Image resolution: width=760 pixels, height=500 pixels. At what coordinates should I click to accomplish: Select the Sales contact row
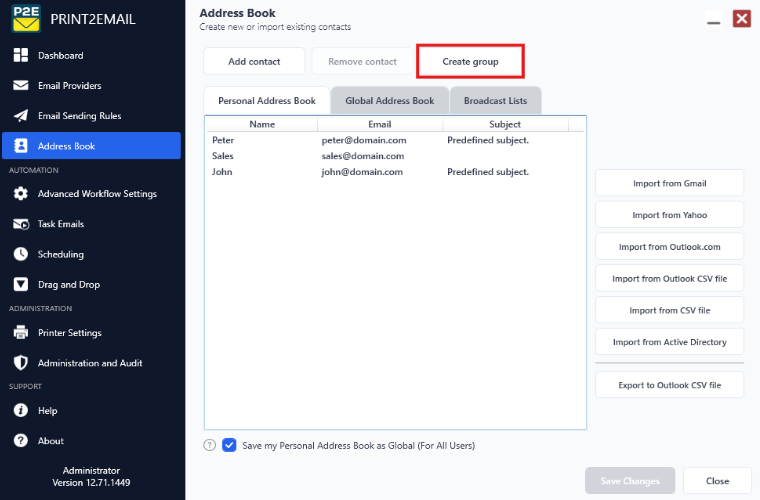coord(395,156)
